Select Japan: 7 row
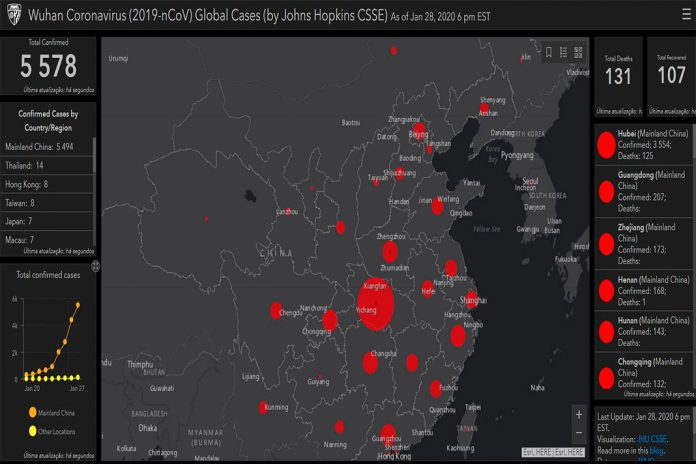 [47, 221]
